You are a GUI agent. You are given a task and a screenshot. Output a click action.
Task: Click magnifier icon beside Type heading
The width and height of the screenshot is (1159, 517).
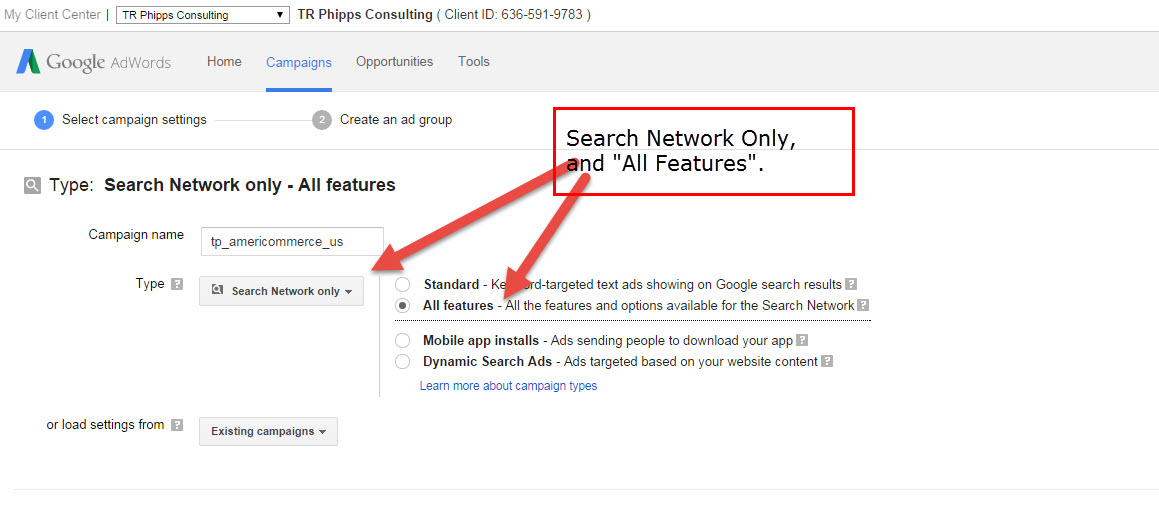pyautogui.click(x=33, y=185)
